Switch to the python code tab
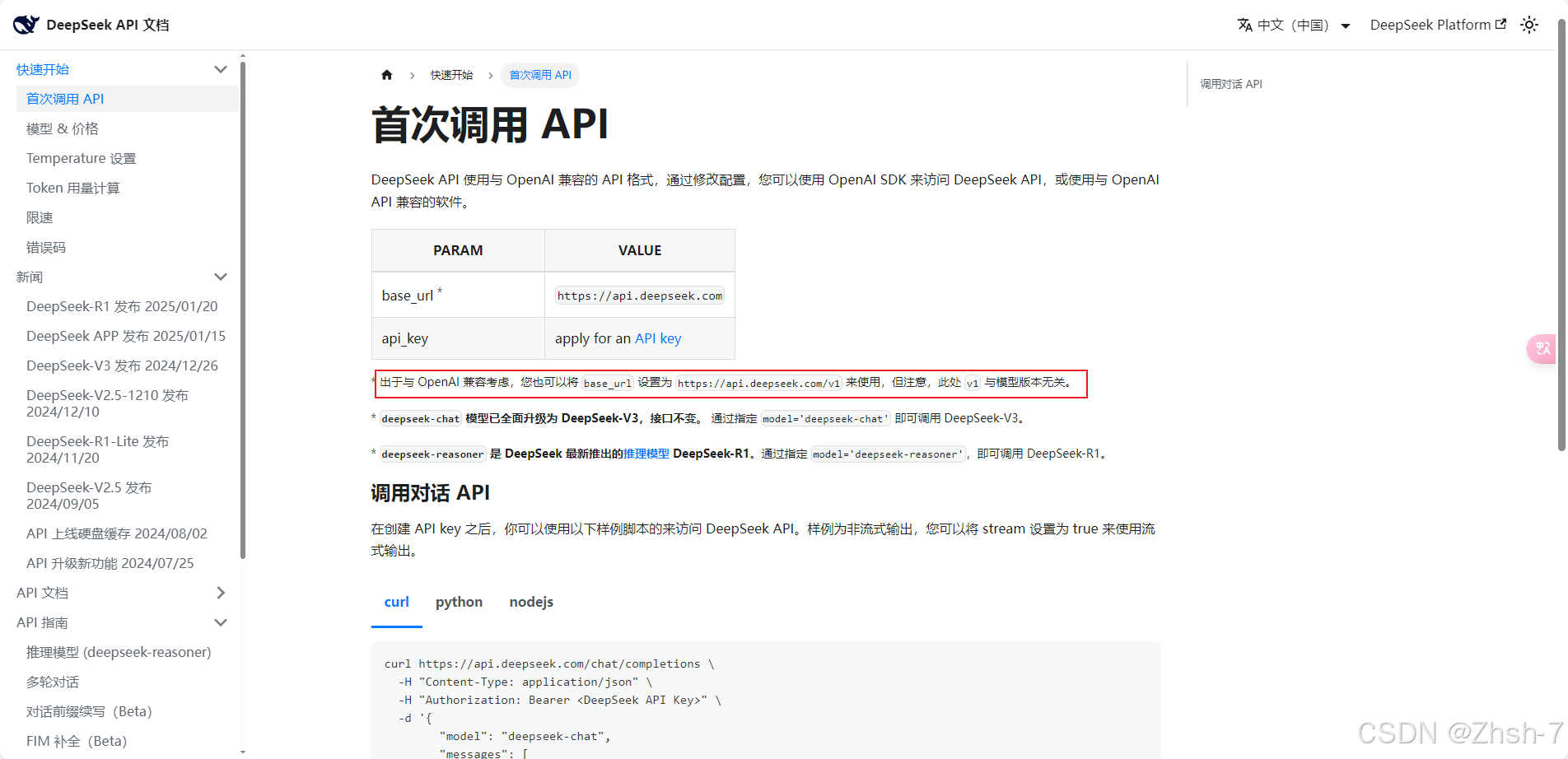This screenshot has height=759, width=1568. (x=460, y=602)
